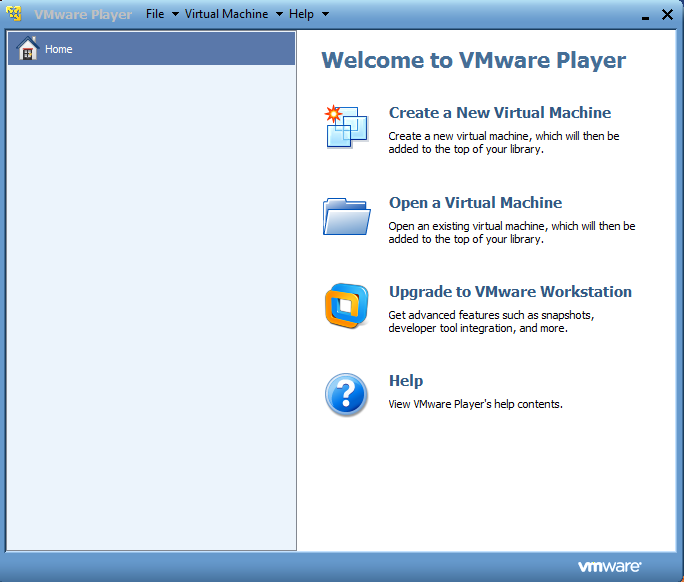Expand the Virtual Machine dropdown arrow
Image resolution: width=684 pixels, height=582 pixels.
pos(279,14)
